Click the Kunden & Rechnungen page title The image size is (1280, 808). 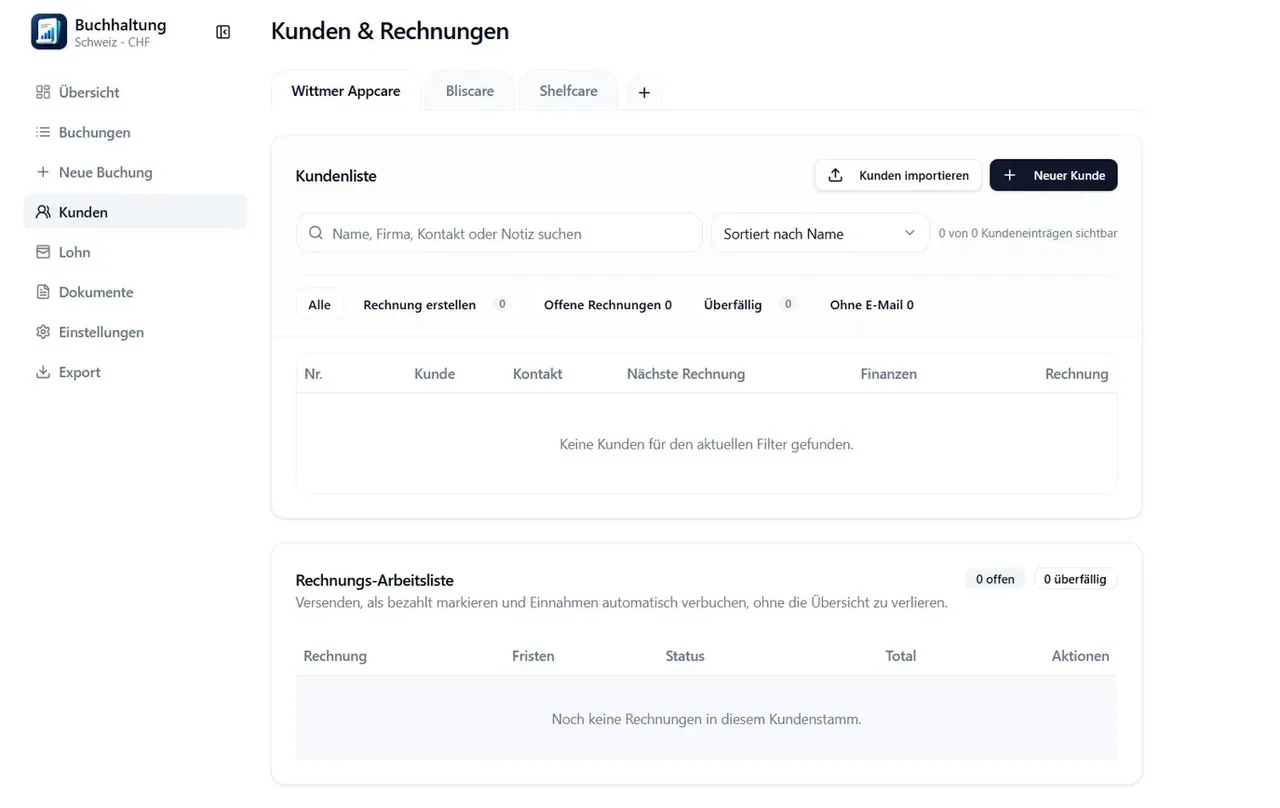390,31
